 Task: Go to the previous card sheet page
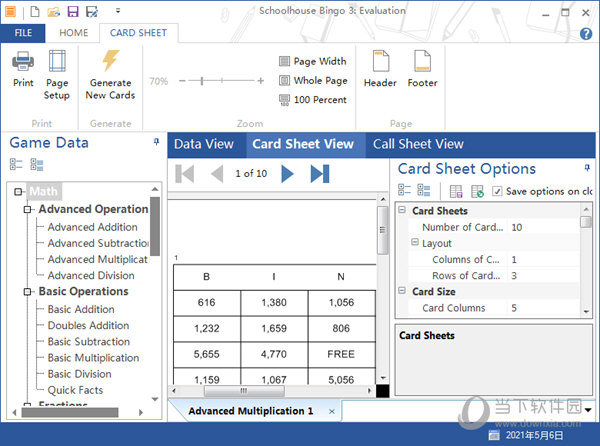coord(217,174)
